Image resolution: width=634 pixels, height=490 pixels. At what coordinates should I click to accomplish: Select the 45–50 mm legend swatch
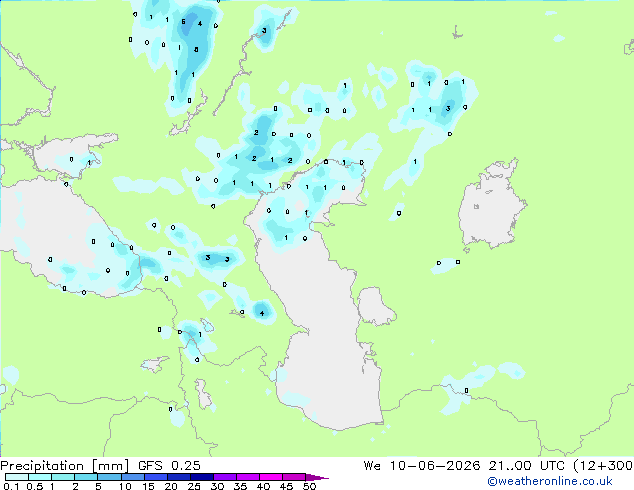294,477
